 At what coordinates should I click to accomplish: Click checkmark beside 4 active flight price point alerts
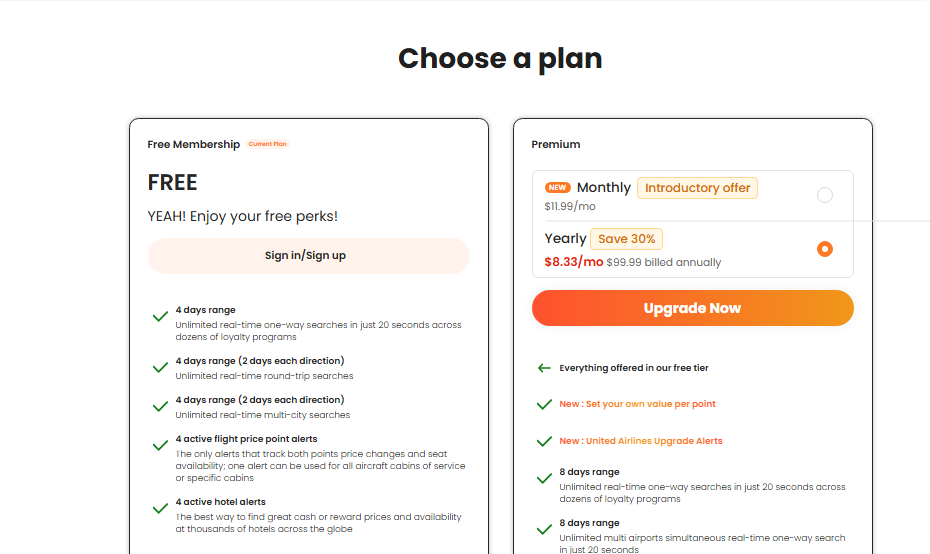click(160, 445)
